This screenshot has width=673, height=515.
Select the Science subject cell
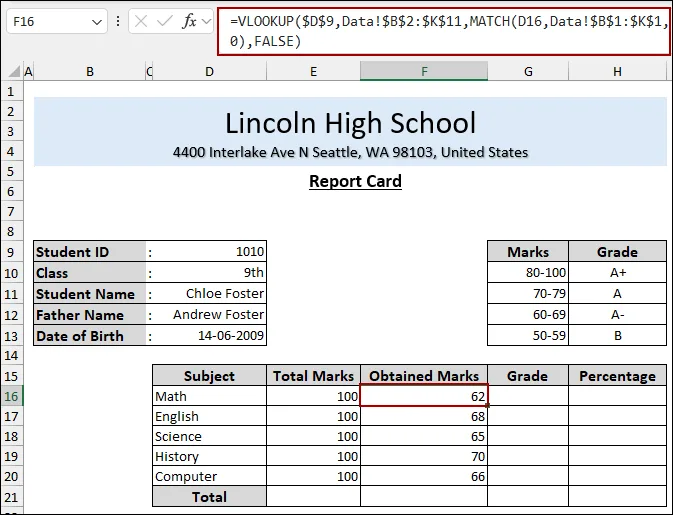(x=209, y=436)
